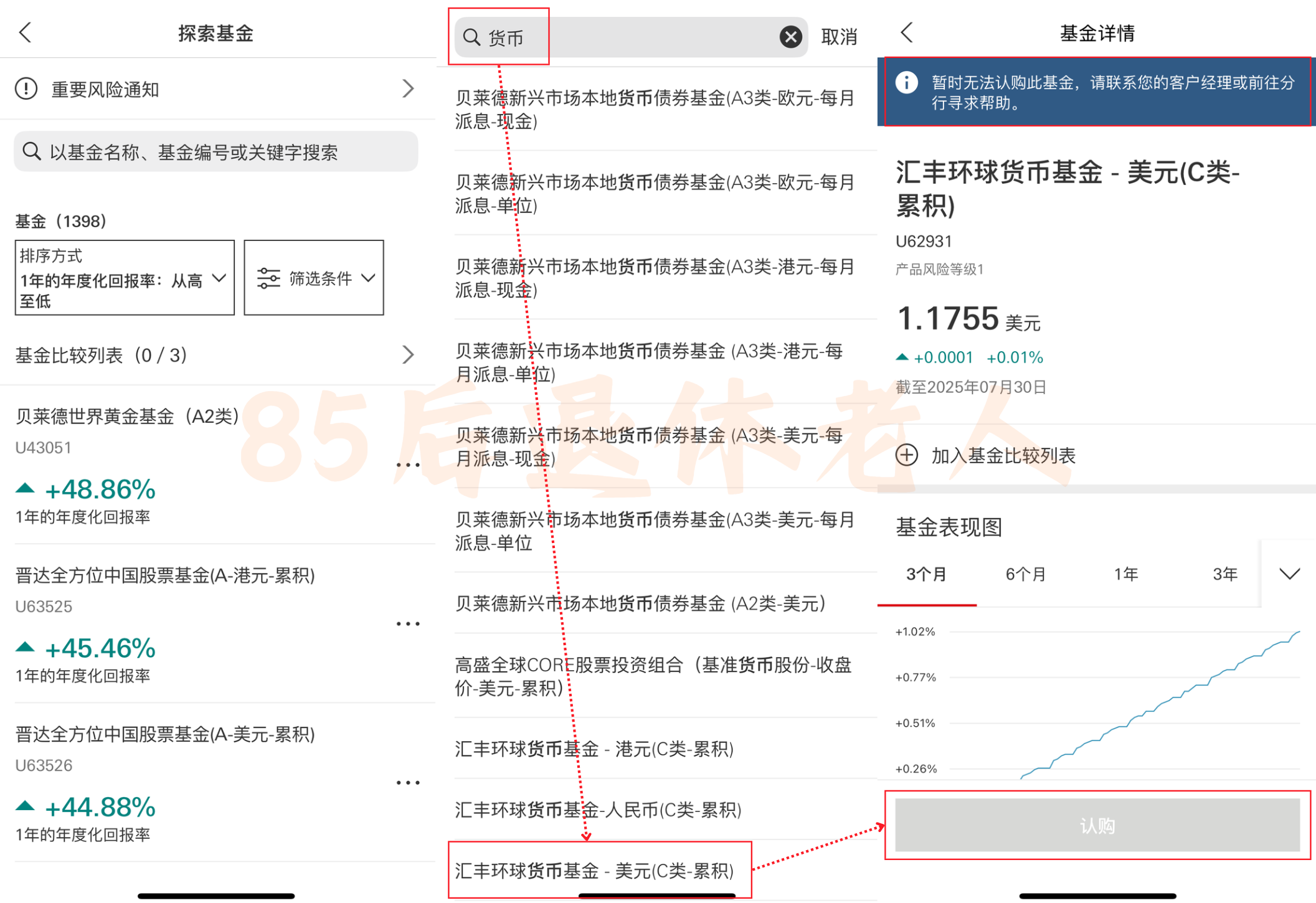
Task: Open the 重要风险通知 warning icon
Action: [26, 88]
